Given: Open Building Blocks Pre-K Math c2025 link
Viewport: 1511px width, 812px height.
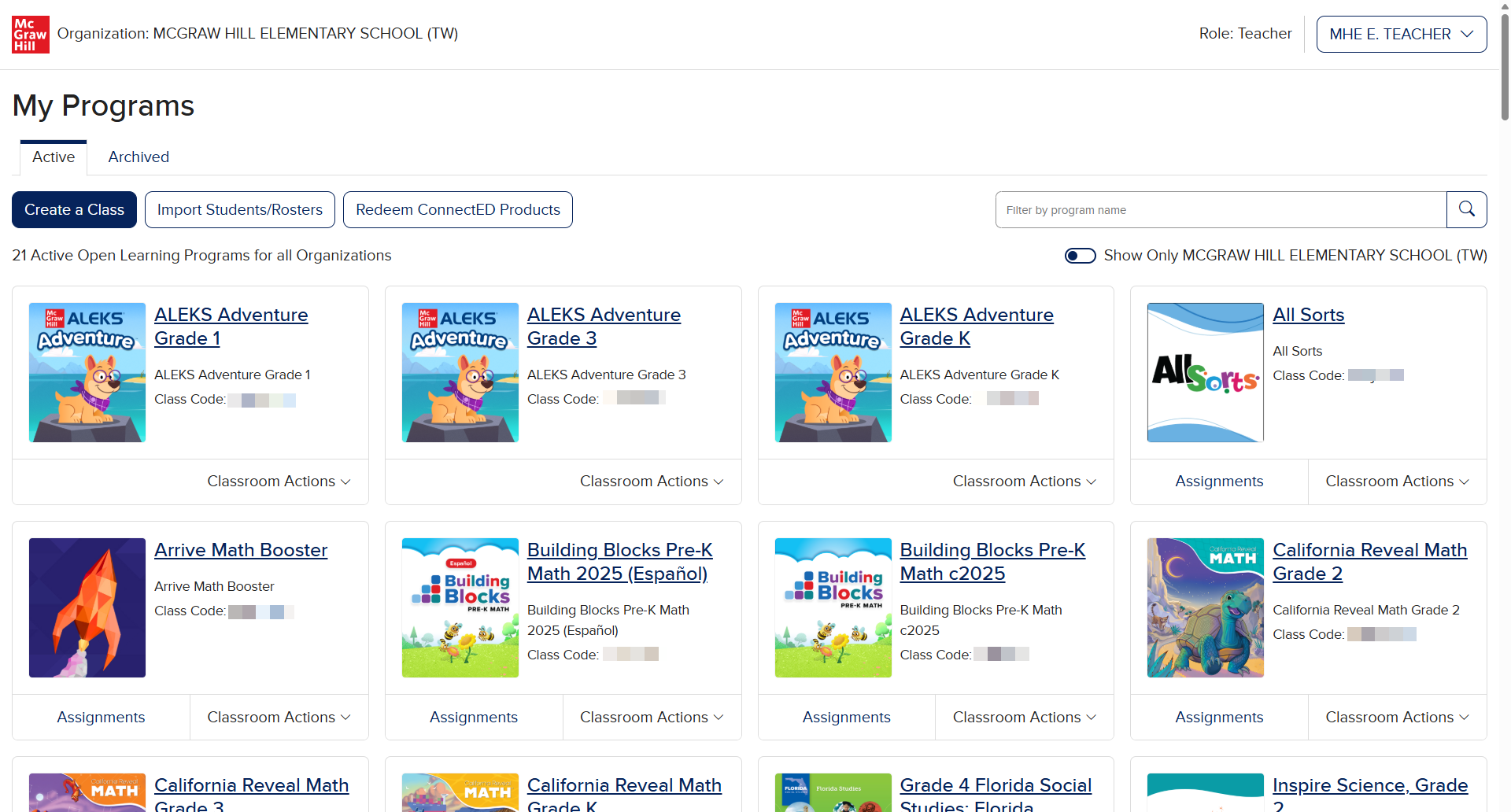Looking at the screenshot, I should (x=993, y=562).
